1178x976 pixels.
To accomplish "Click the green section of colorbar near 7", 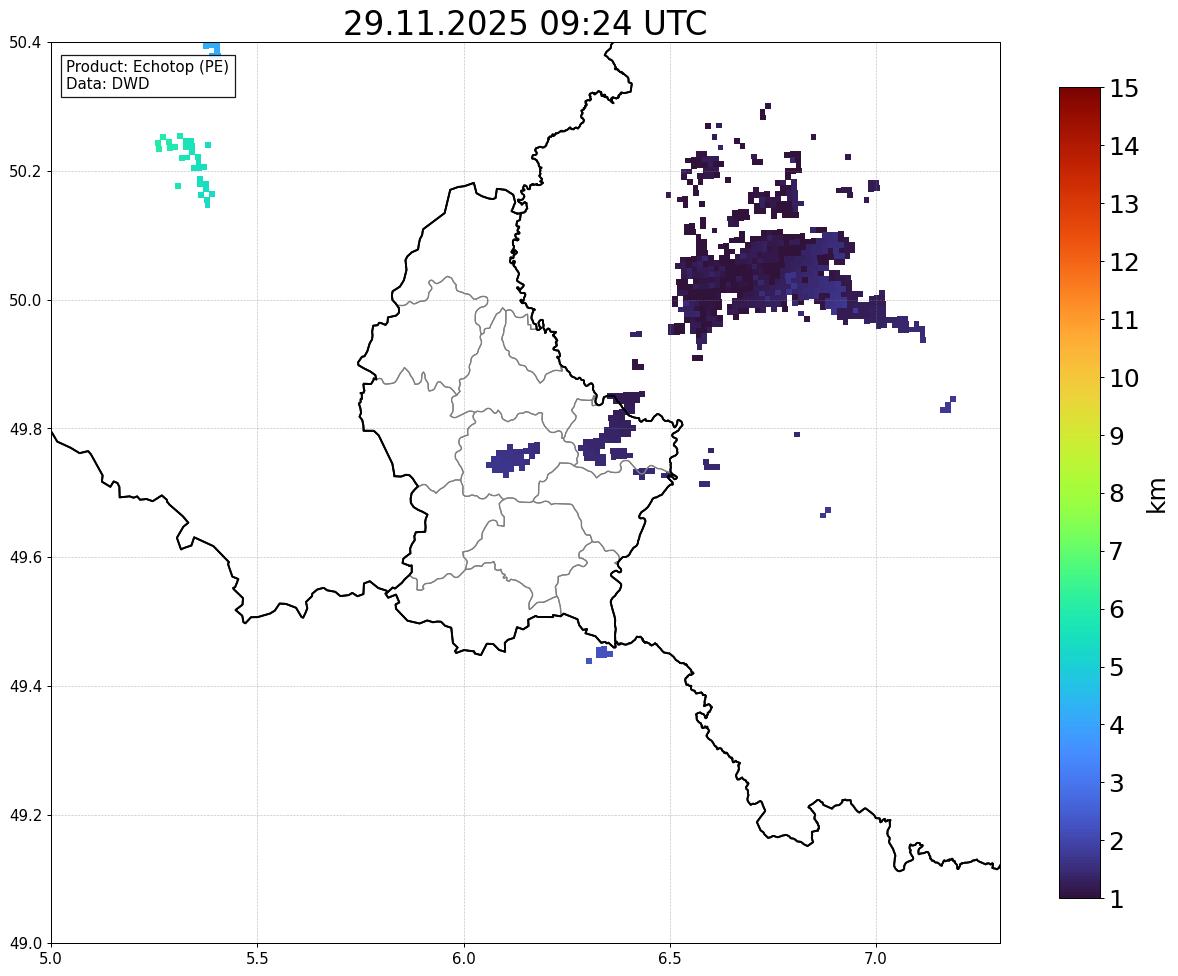I will click(x=1080, y=551).
